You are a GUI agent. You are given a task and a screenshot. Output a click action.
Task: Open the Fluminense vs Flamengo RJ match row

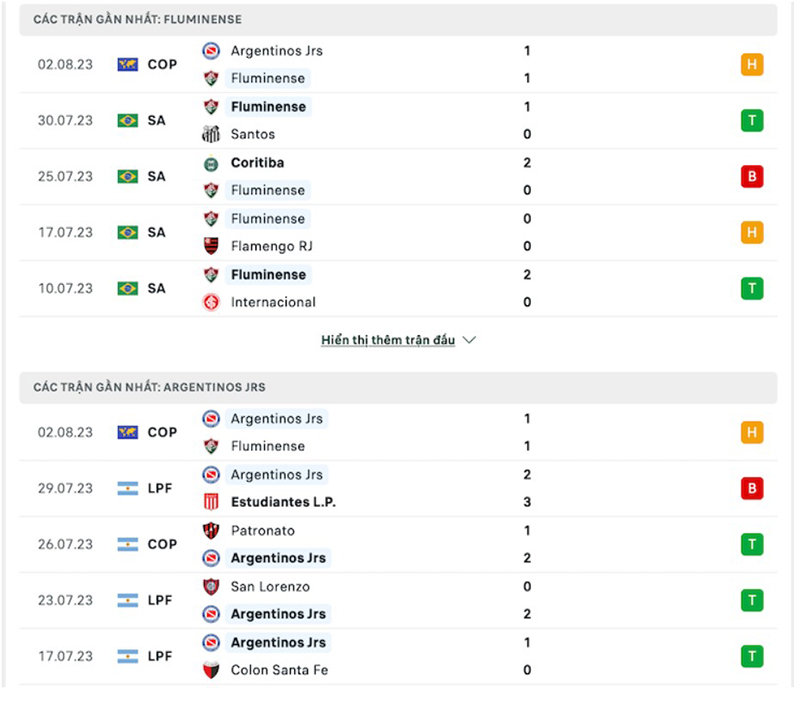[x=400, y=232]
